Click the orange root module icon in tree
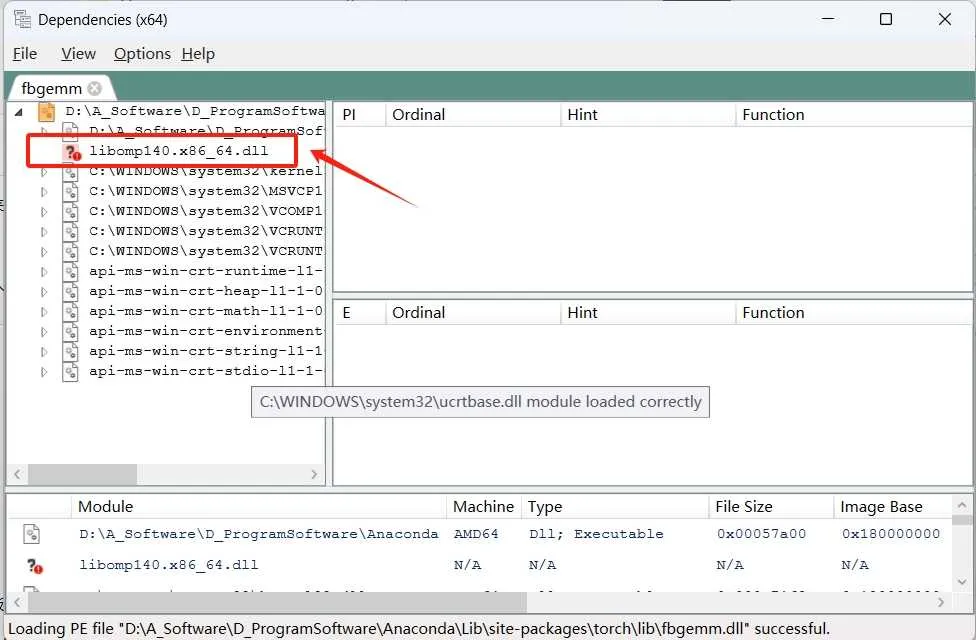The width and height of the screenshot is (976, 640). [47, 111]
